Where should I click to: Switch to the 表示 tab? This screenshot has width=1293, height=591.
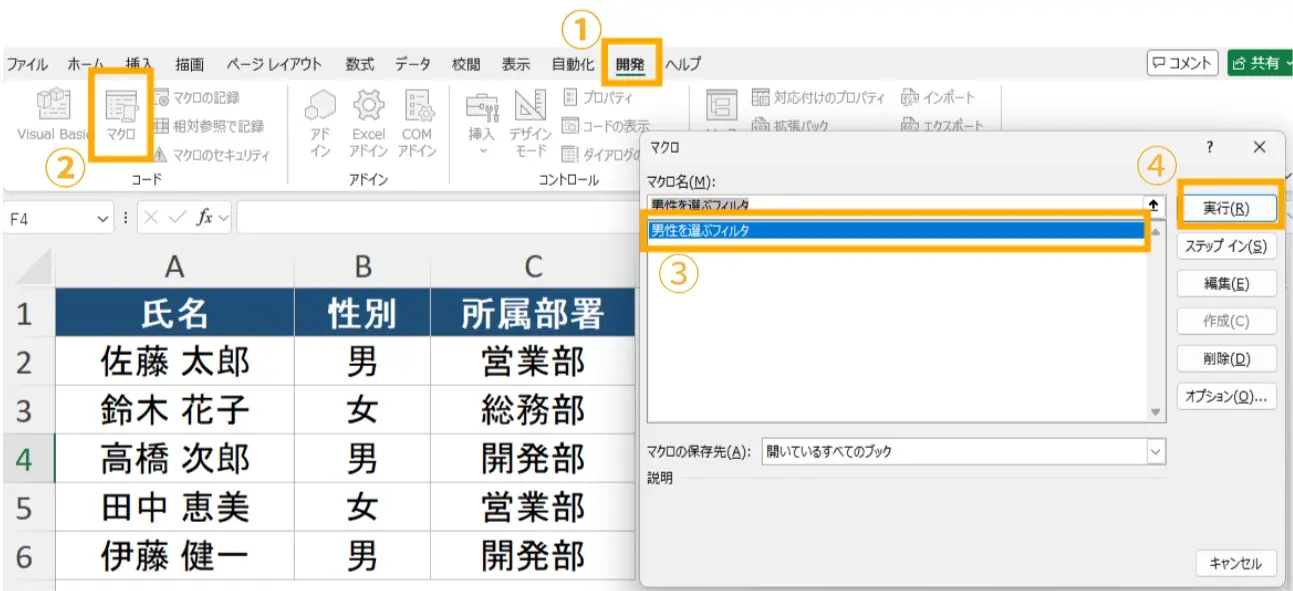[515, 64]
